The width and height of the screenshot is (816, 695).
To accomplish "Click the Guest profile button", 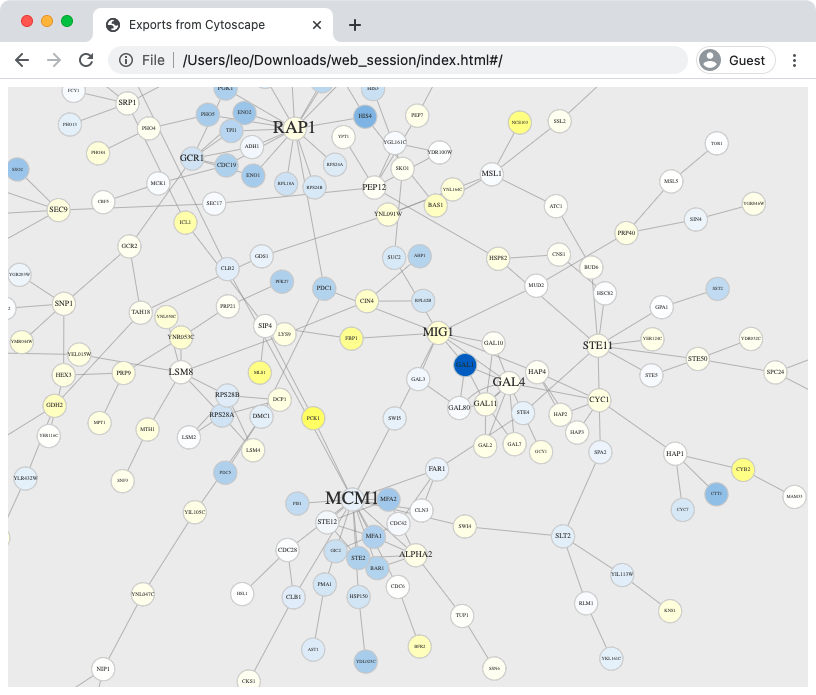I will (x=735, y=60).
